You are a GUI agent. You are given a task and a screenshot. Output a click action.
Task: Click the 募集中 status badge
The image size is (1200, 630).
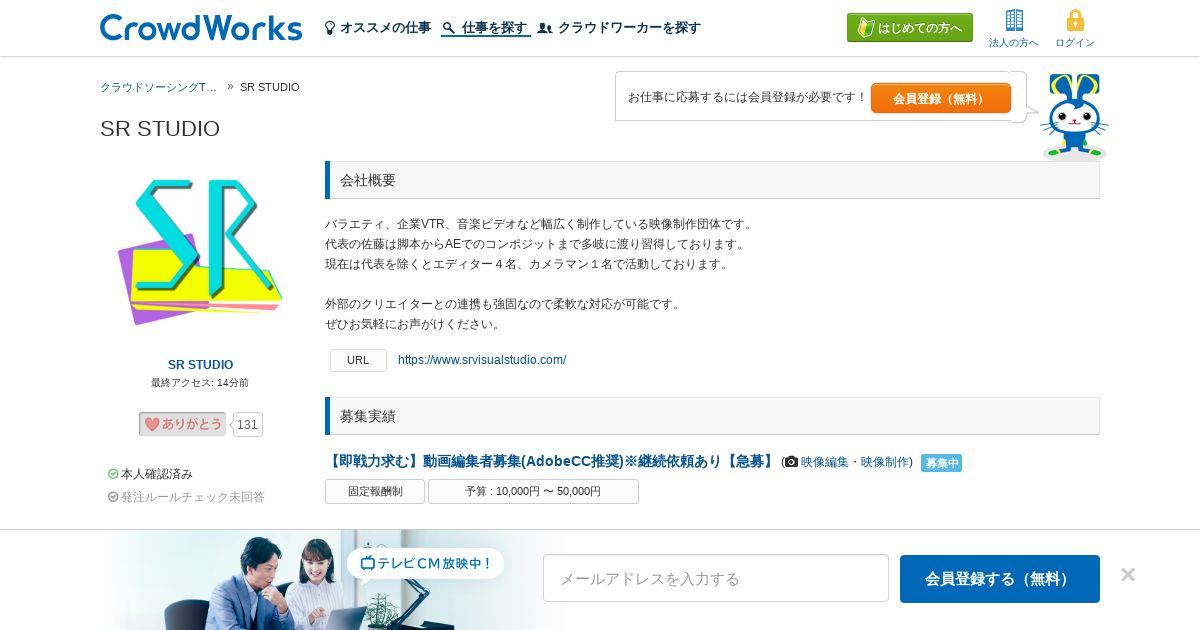pyautogui.click(x=941, y=463)
